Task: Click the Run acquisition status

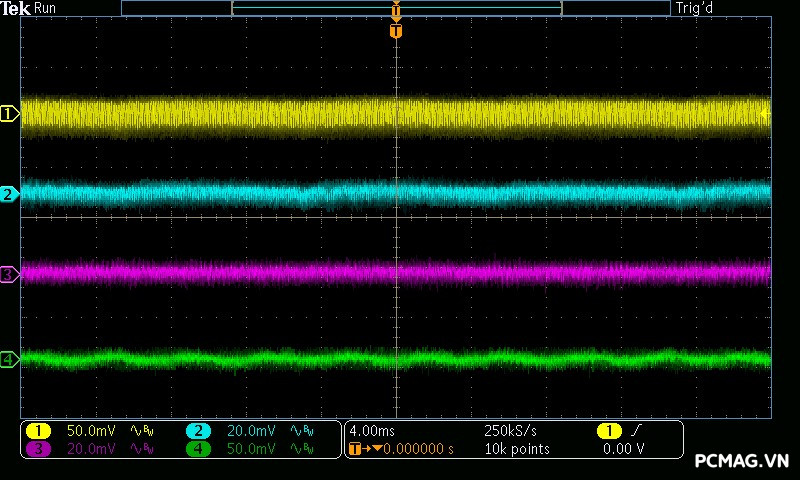Action: pyautogui.click(x=46, y=8)
